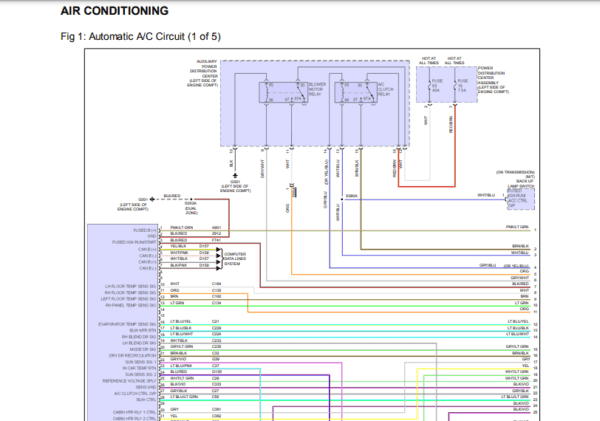The width and height of the screenshot is (600, 421).
Task: Select the FUSED IGN RUN/START pin label
Action: point(134,242)
